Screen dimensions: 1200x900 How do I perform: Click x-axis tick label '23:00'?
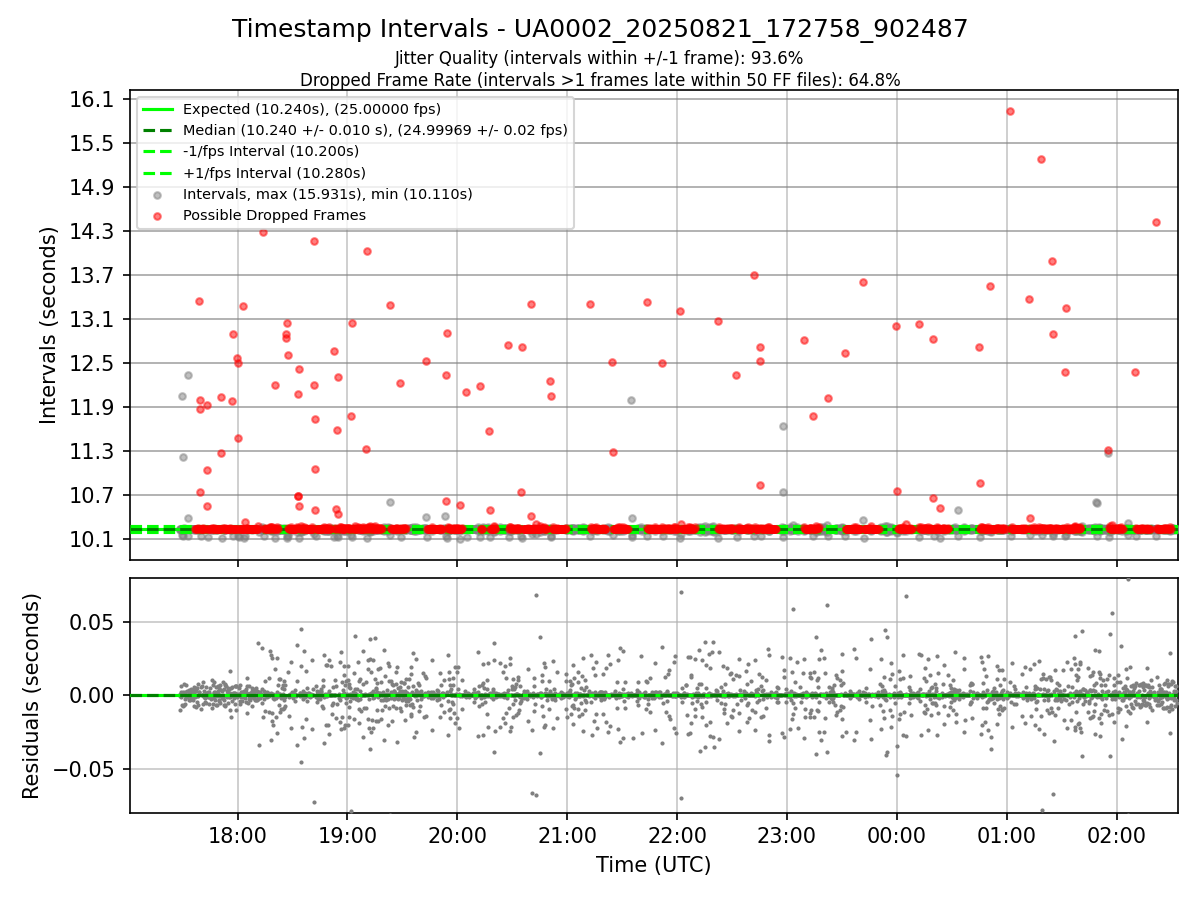tap(787, 835)
